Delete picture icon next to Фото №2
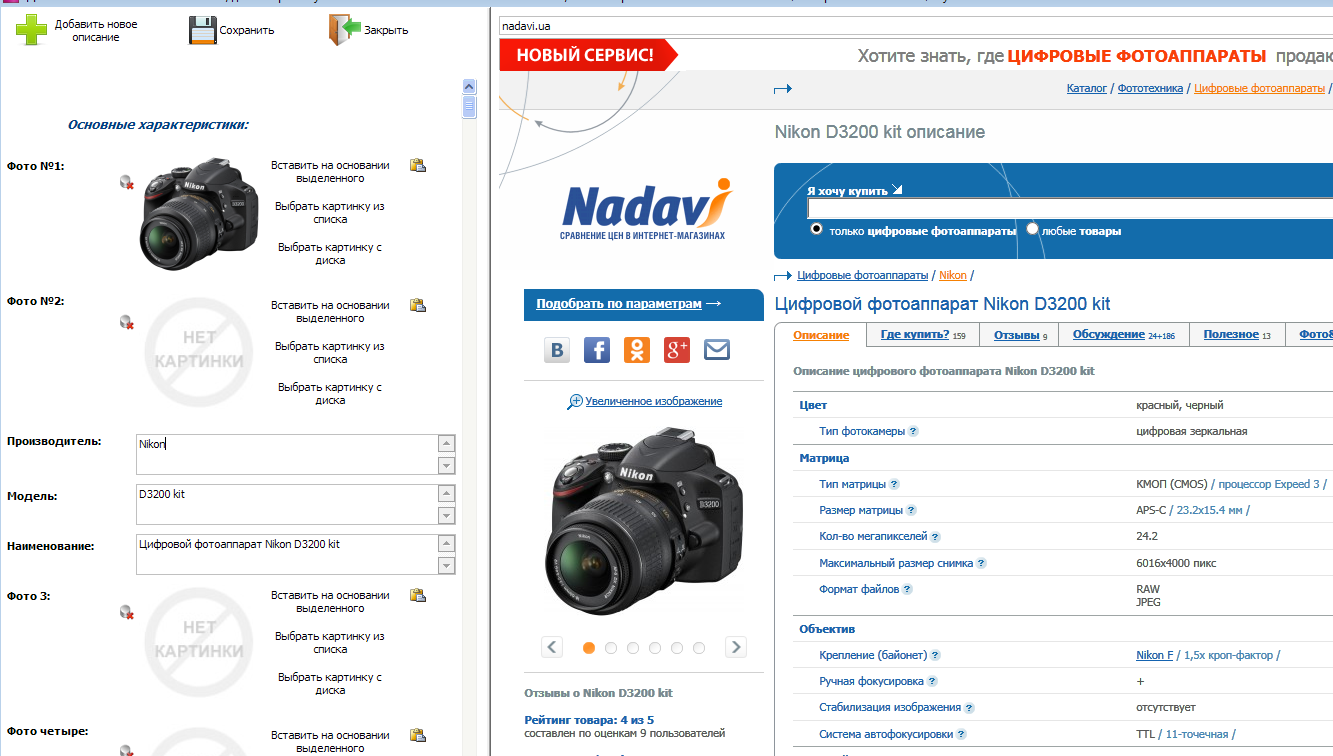1333x756 pixels. (x=127, y=322)
